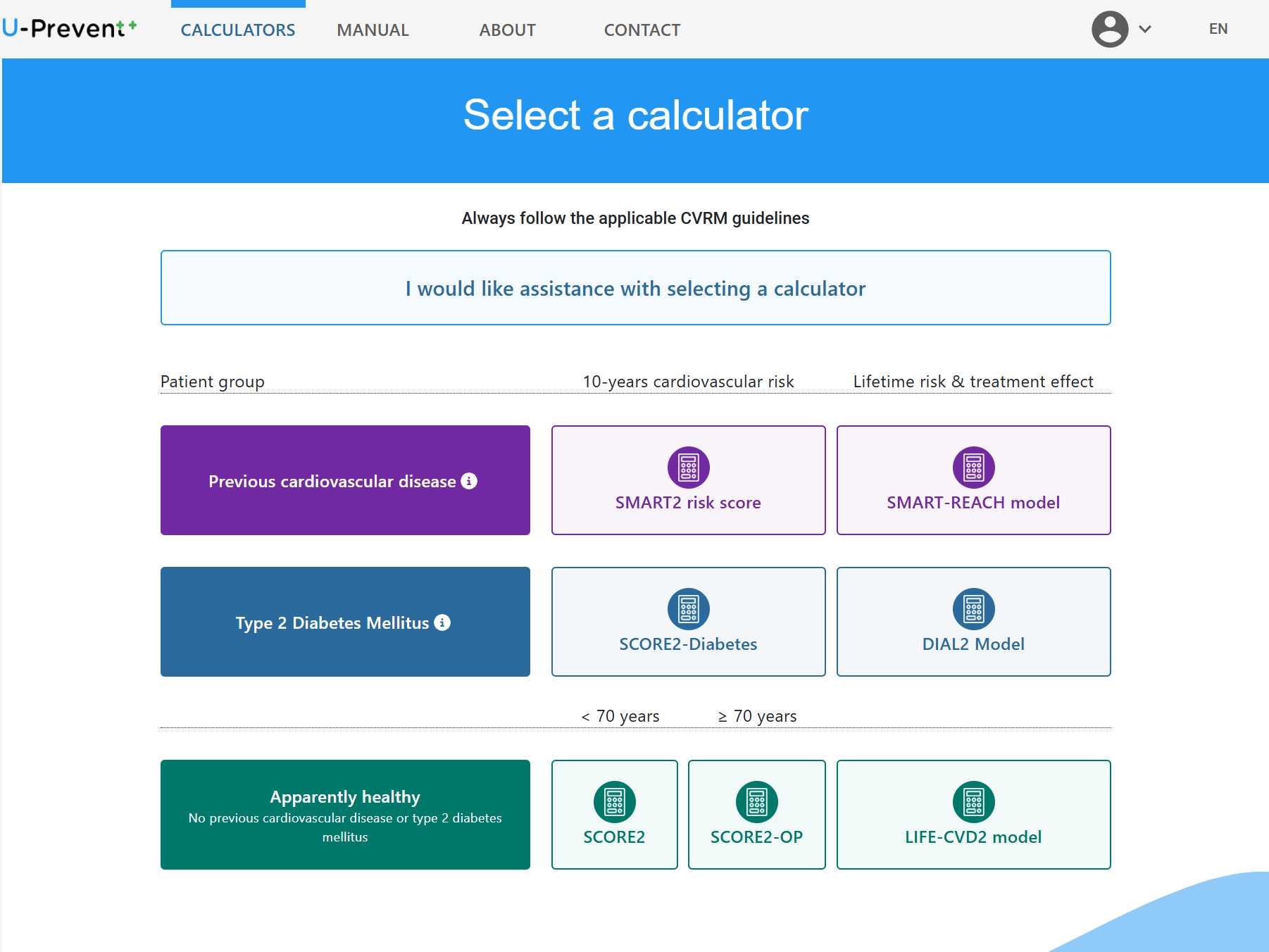Click the U-Prevent logo
The image size is (1269, 952).
coord(69,28)
